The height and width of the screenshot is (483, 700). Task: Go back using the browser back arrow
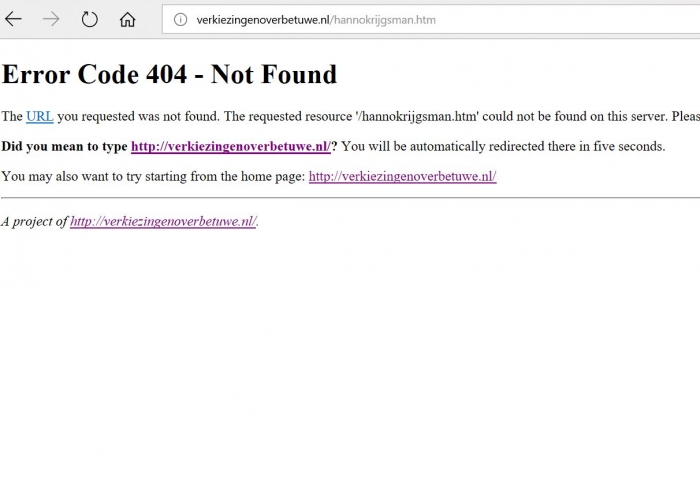[x=13, y=19]
